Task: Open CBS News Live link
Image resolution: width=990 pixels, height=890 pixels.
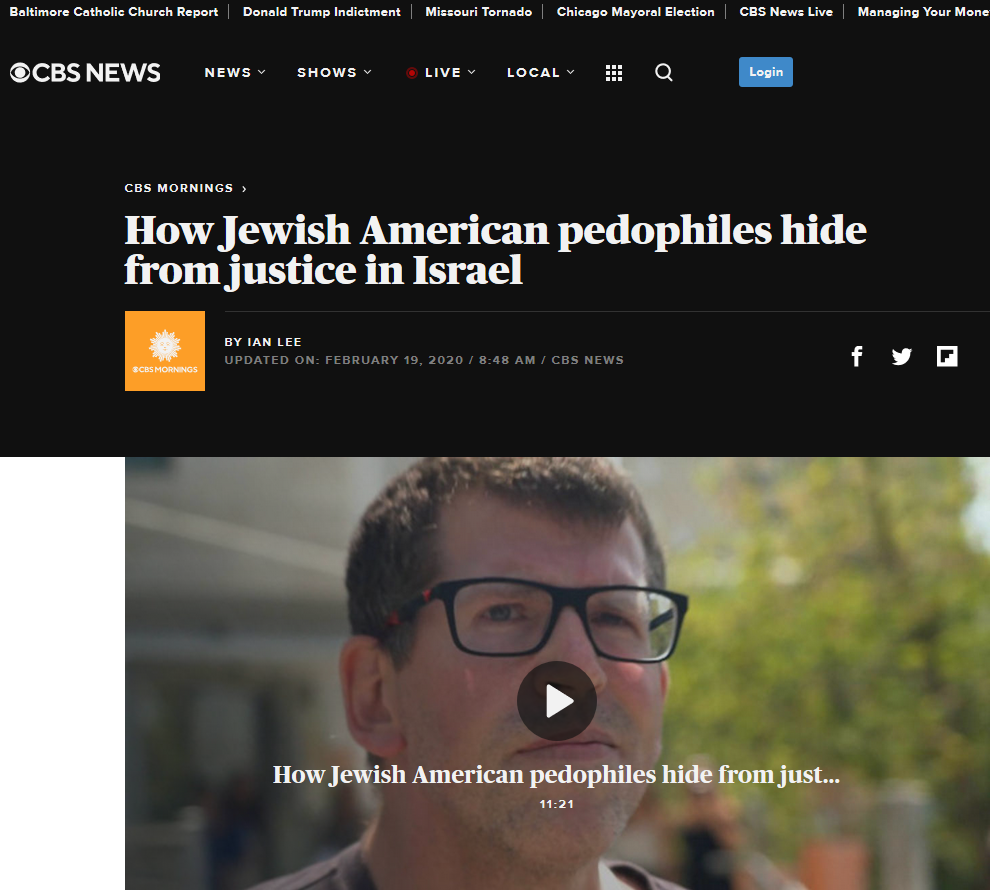Action: click(x=786, y=12)
